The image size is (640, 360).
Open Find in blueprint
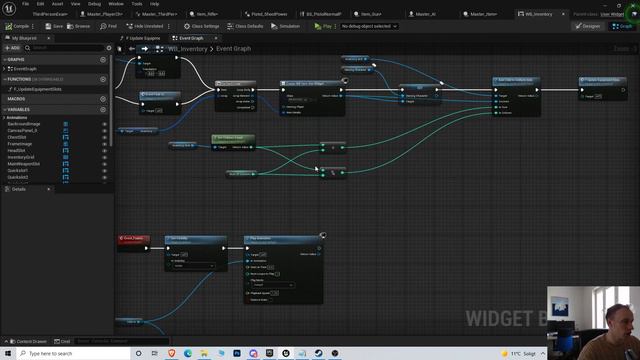click(x=108, y=26)
